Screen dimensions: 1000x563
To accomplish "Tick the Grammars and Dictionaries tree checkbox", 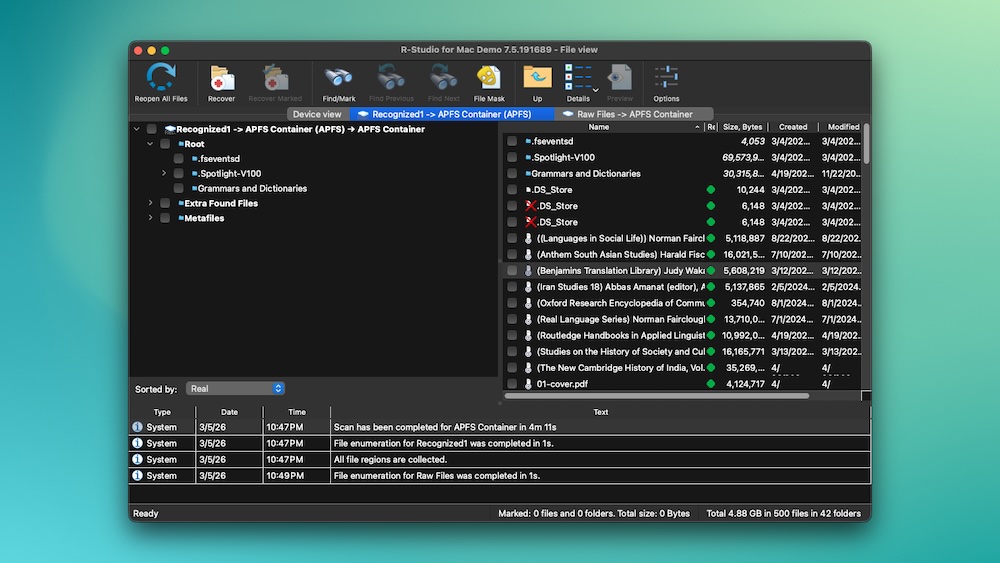I will tap(178, 188).
